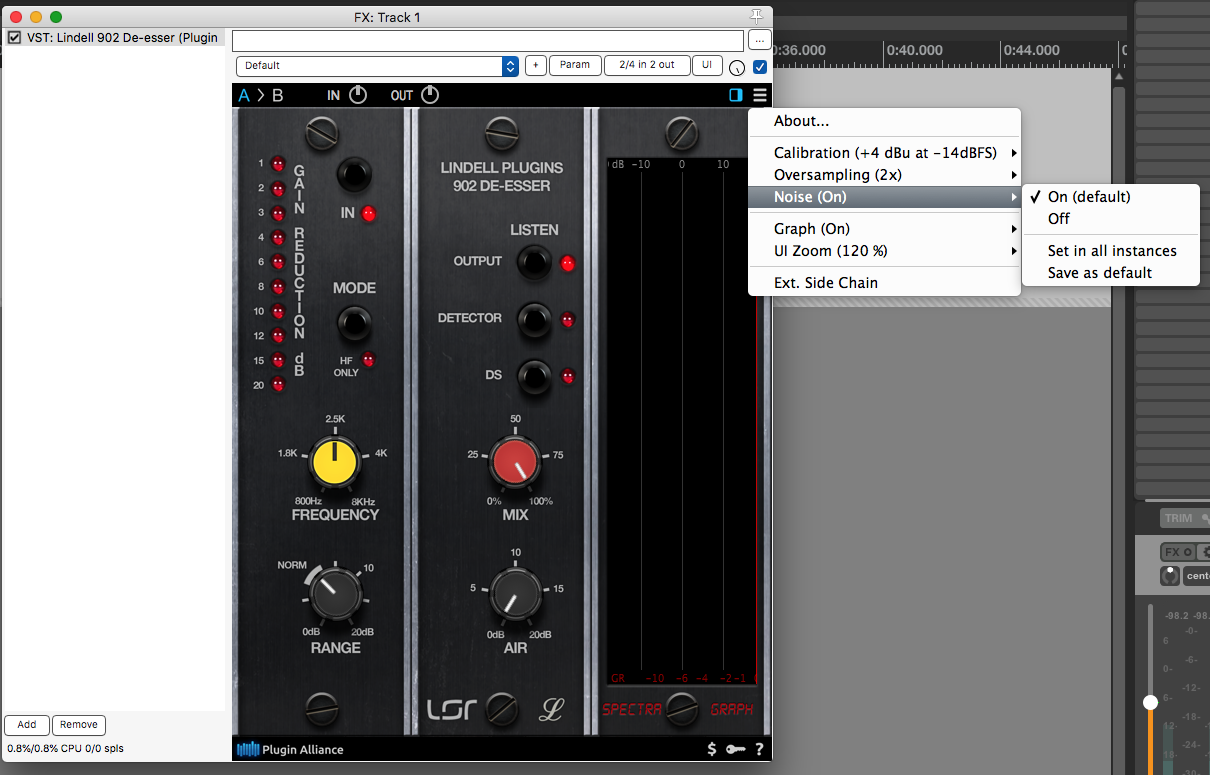
Task: Open the help question mark icon
Action: point(759,749)
